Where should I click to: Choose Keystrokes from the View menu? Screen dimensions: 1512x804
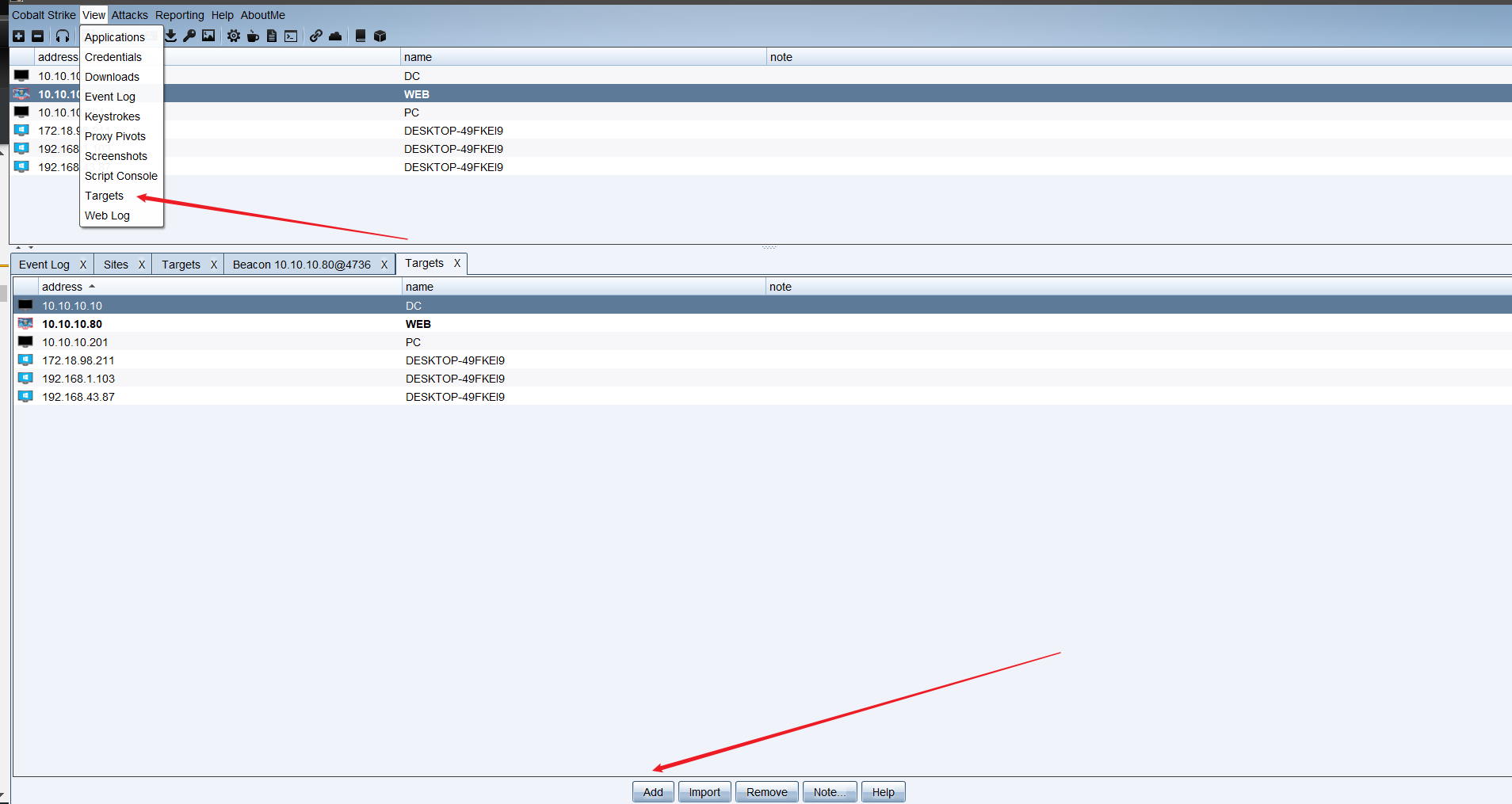122,116
